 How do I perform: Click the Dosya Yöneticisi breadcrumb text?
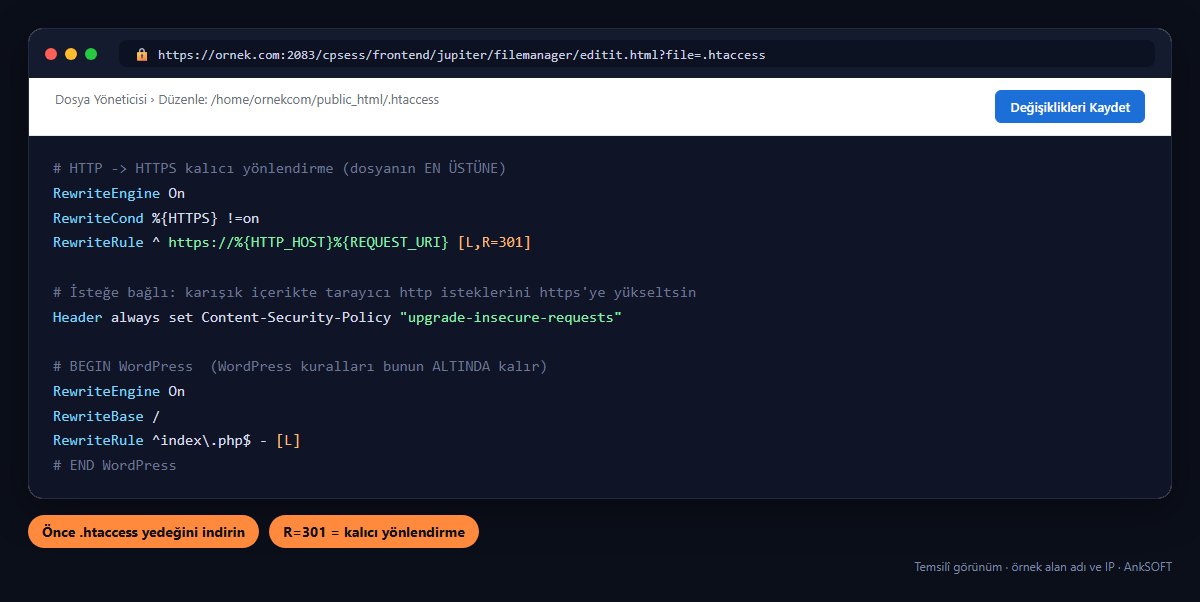101,100
